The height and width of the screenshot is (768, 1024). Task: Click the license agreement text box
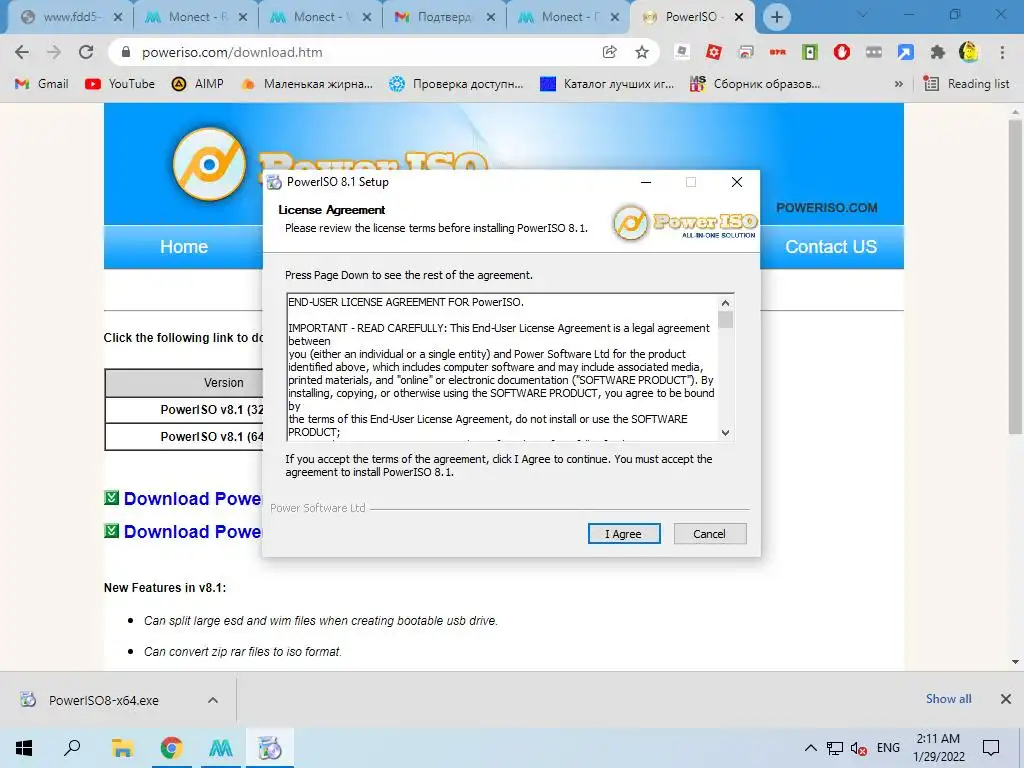(x=502, y=367)
